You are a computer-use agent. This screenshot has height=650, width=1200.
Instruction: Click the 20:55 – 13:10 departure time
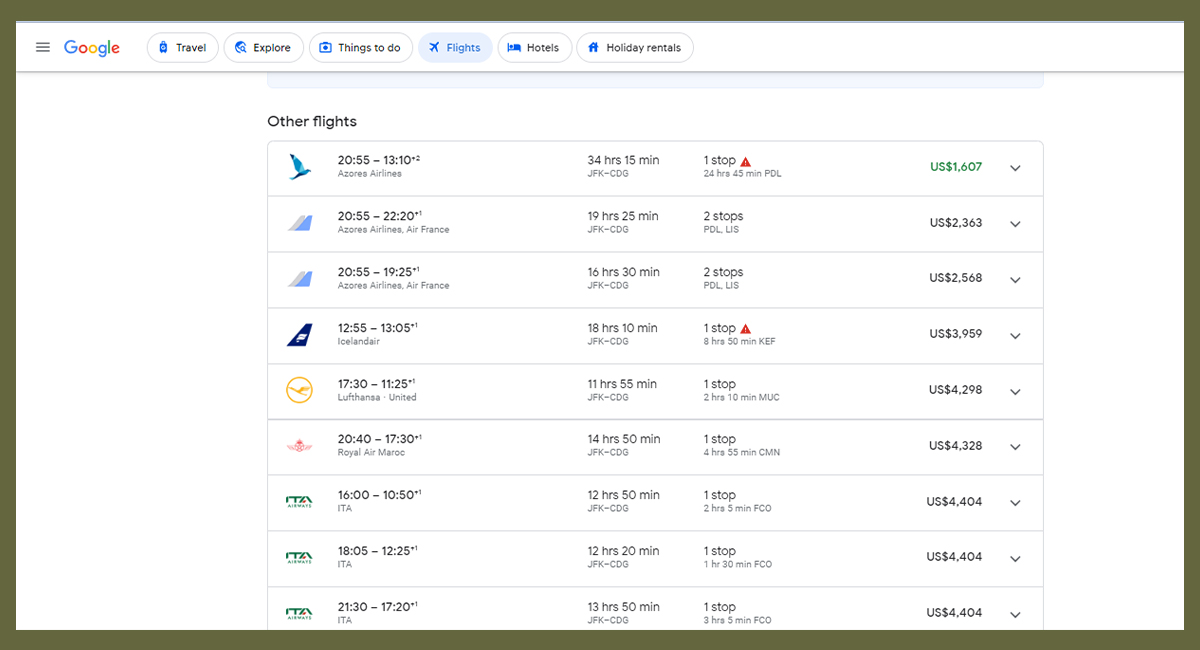coord(379,160)
